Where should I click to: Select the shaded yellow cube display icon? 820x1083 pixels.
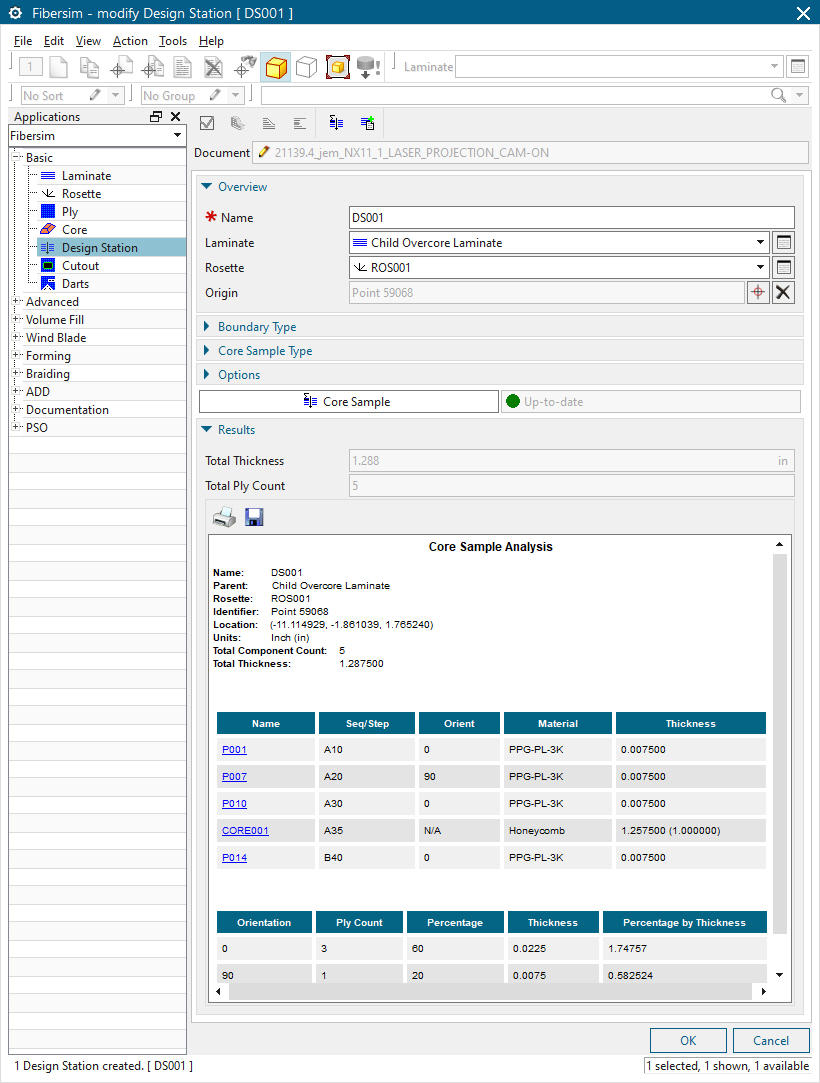276,67
